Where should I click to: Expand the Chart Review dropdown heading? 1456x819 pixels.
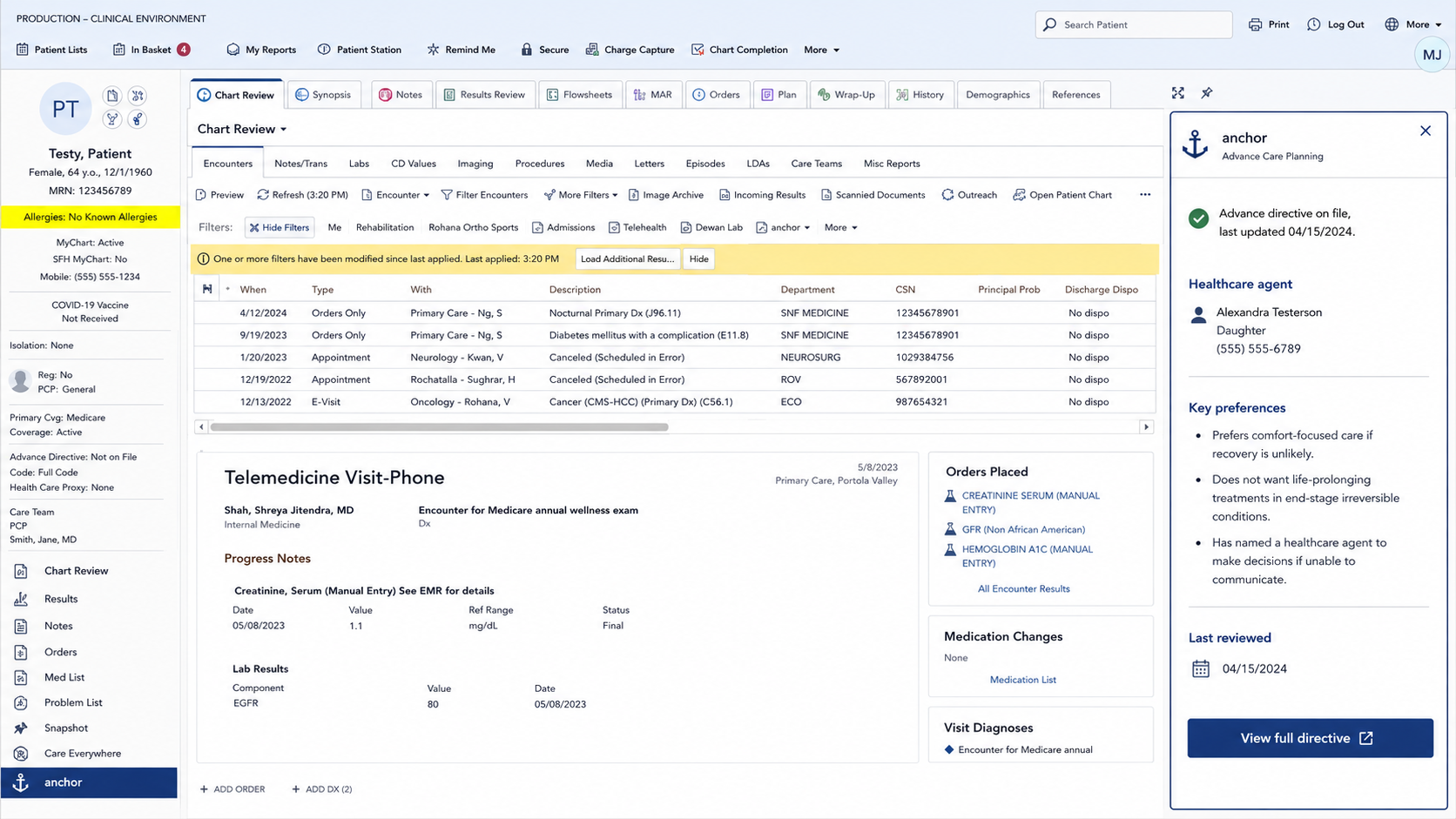[242, 129]
